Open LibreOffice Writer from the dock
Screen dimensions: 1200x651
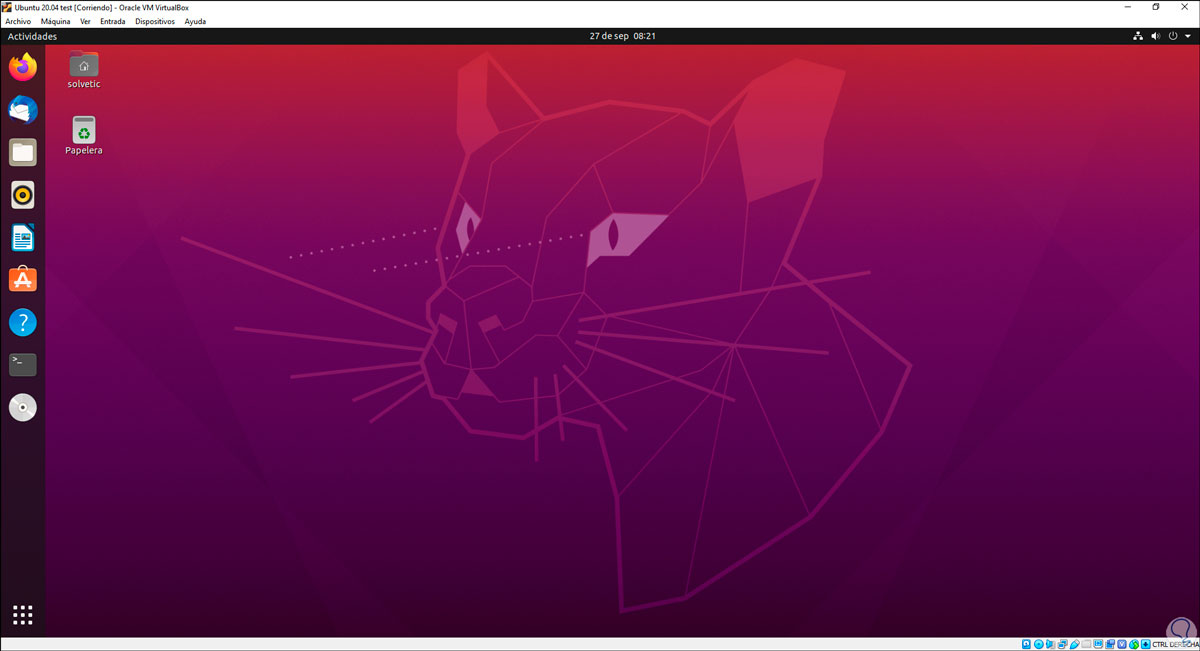tap(23, 237)
